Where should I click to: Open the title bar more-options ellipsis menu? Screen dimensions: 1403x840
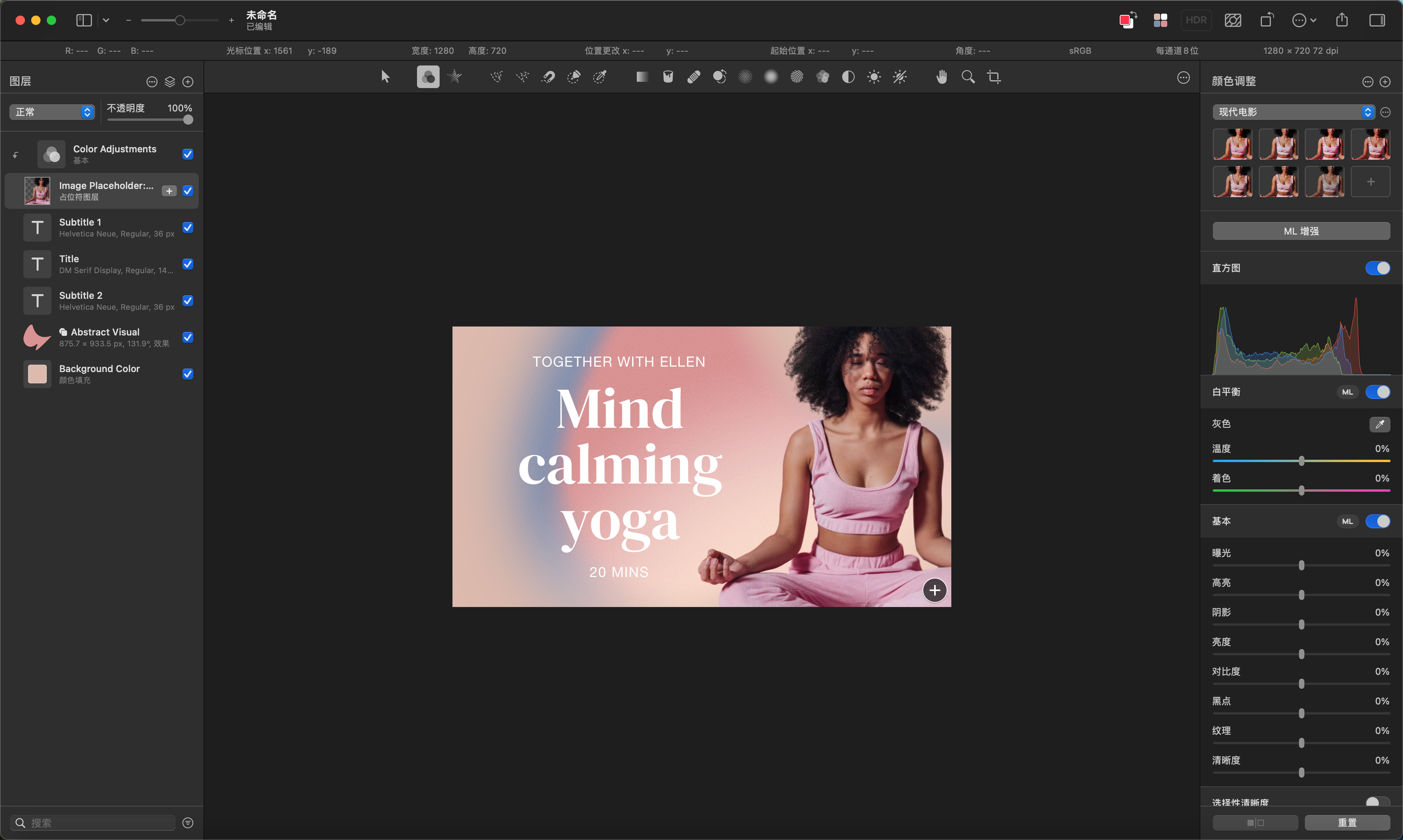(x=1303, y=20)
